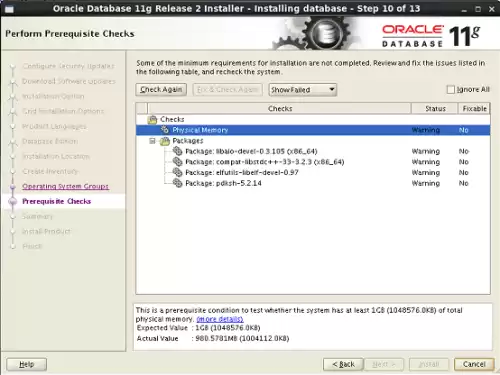The width and height of the screenshot is (500, 375).
Task: Click gear icon of libaio-devel package row
Action: tap(177, 151)
